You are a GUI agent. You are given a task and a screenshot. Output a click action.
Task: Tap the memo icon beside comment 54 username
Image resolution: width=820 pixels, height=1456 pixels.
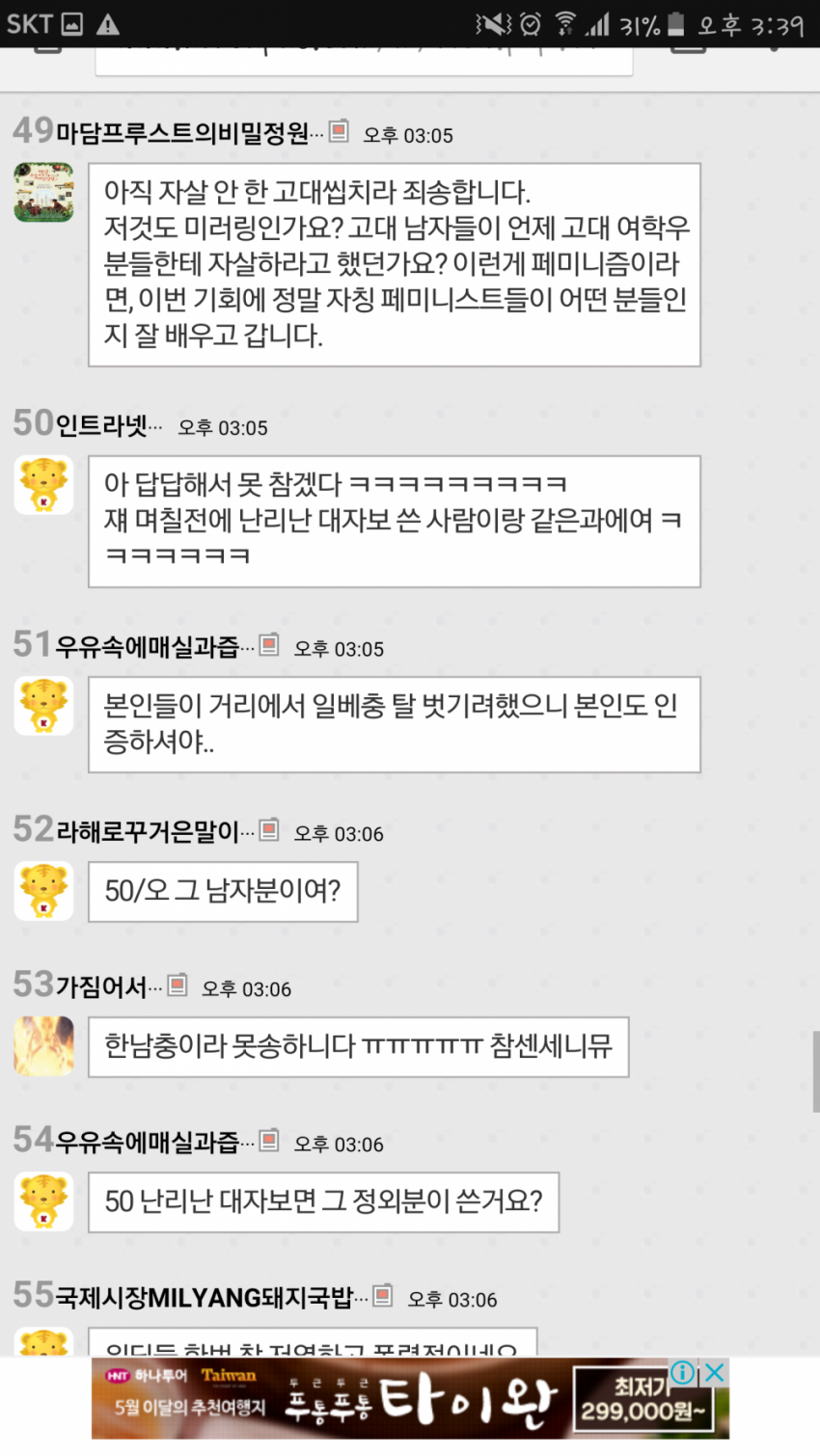[269, 1140]
